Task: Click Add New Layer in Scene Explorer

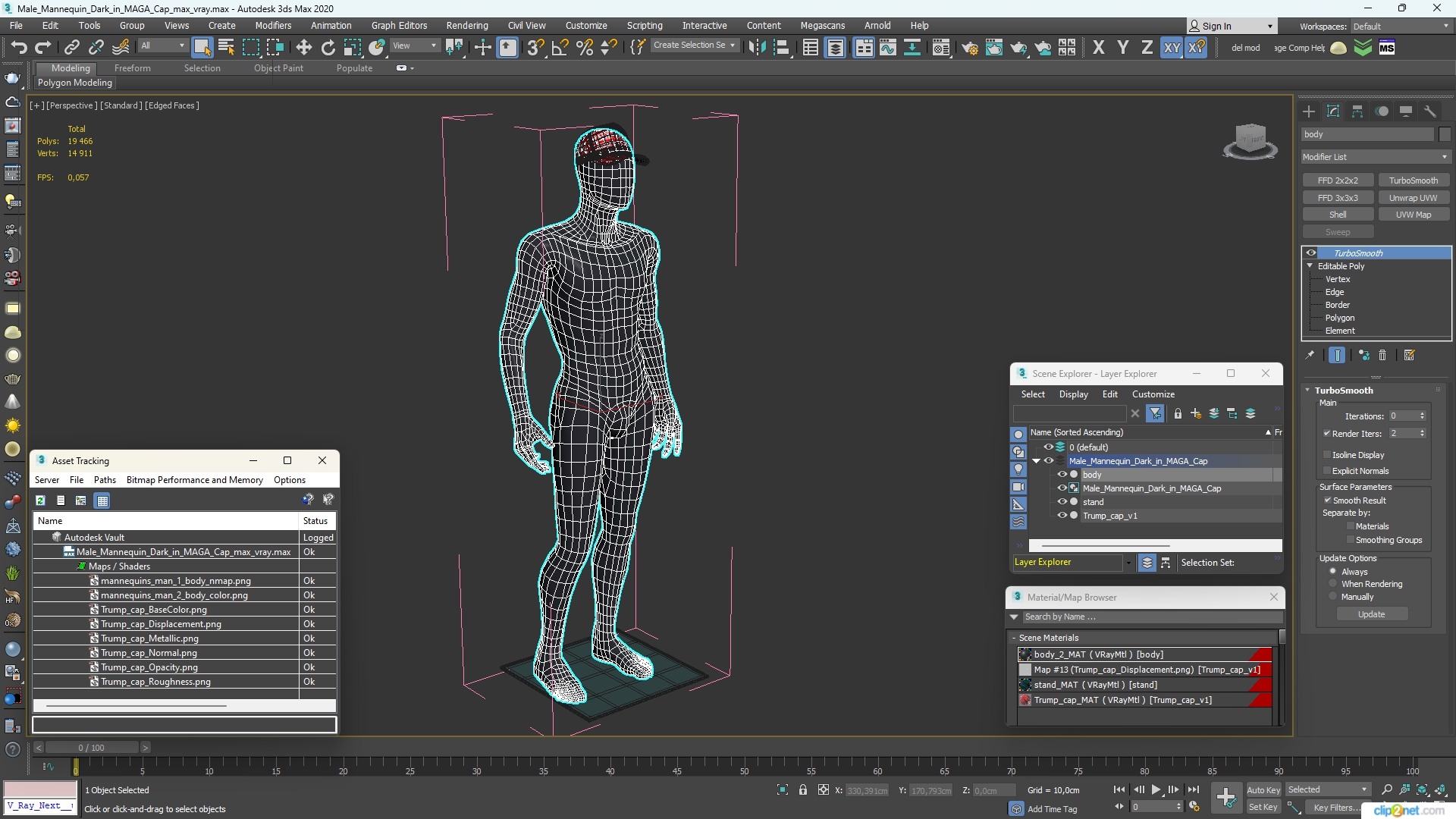Action: (1195, 413)
